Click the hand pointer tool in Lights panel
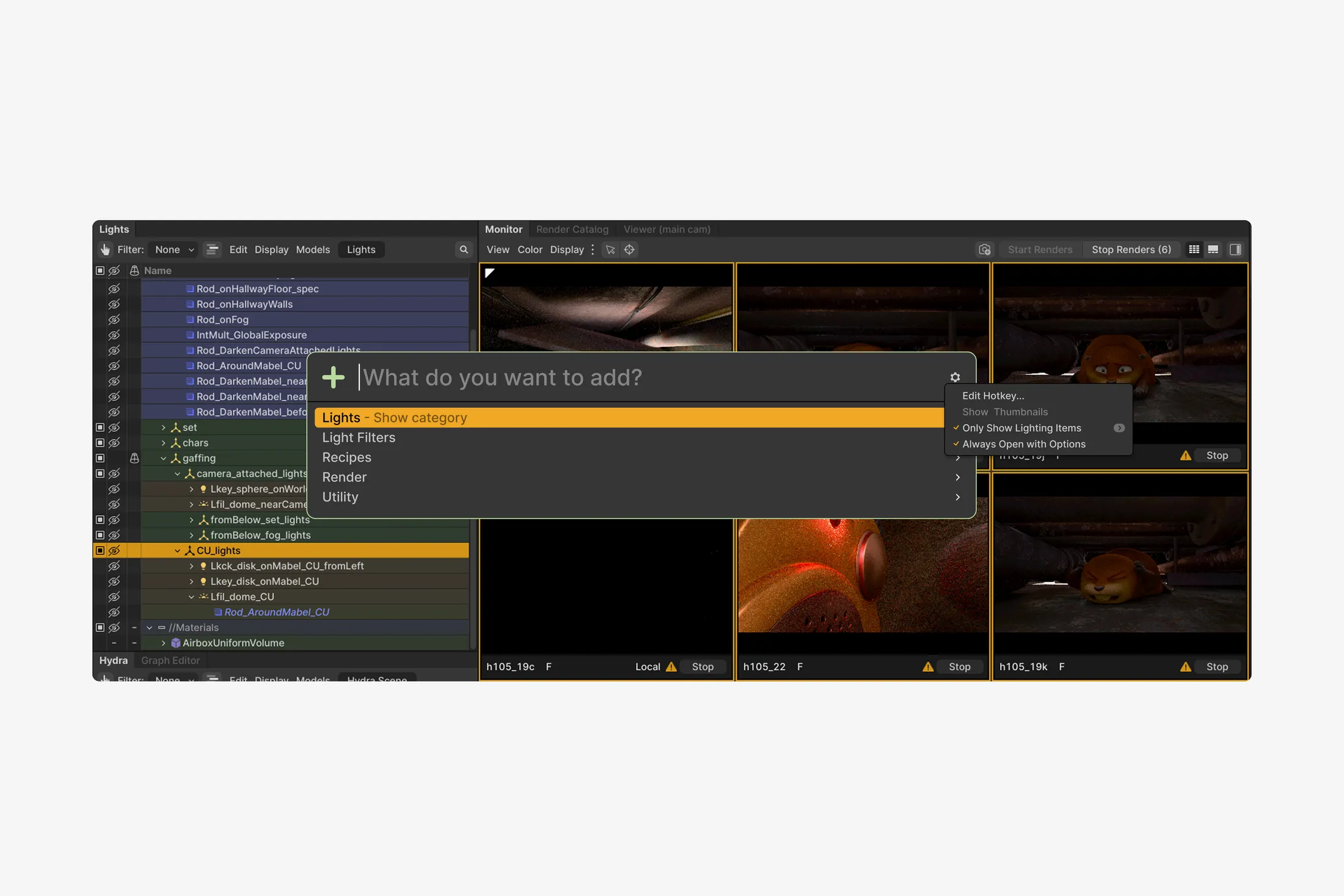 [x=105, y=249]
